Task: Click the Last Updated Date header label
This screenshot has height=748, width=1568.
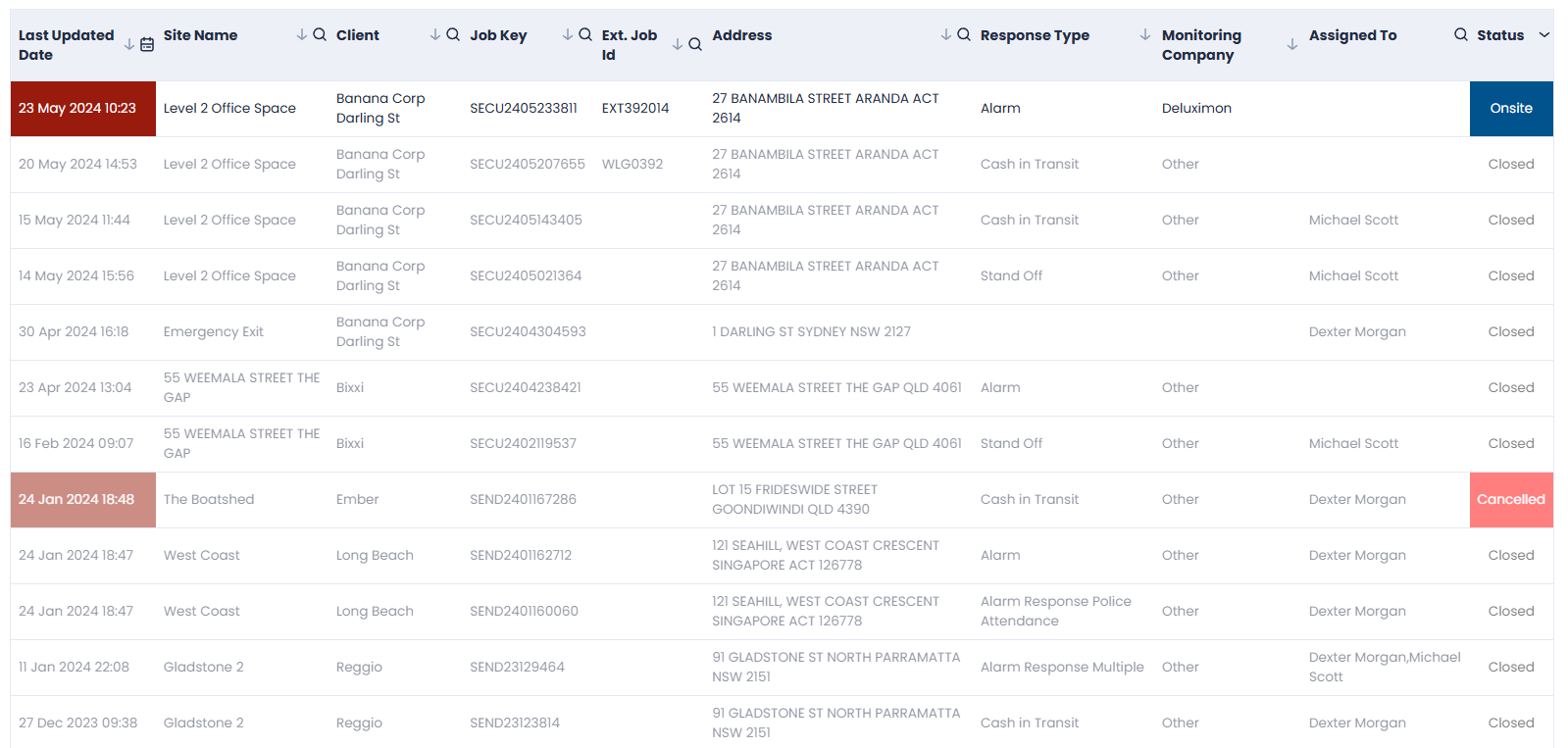Action: [67, 44]
